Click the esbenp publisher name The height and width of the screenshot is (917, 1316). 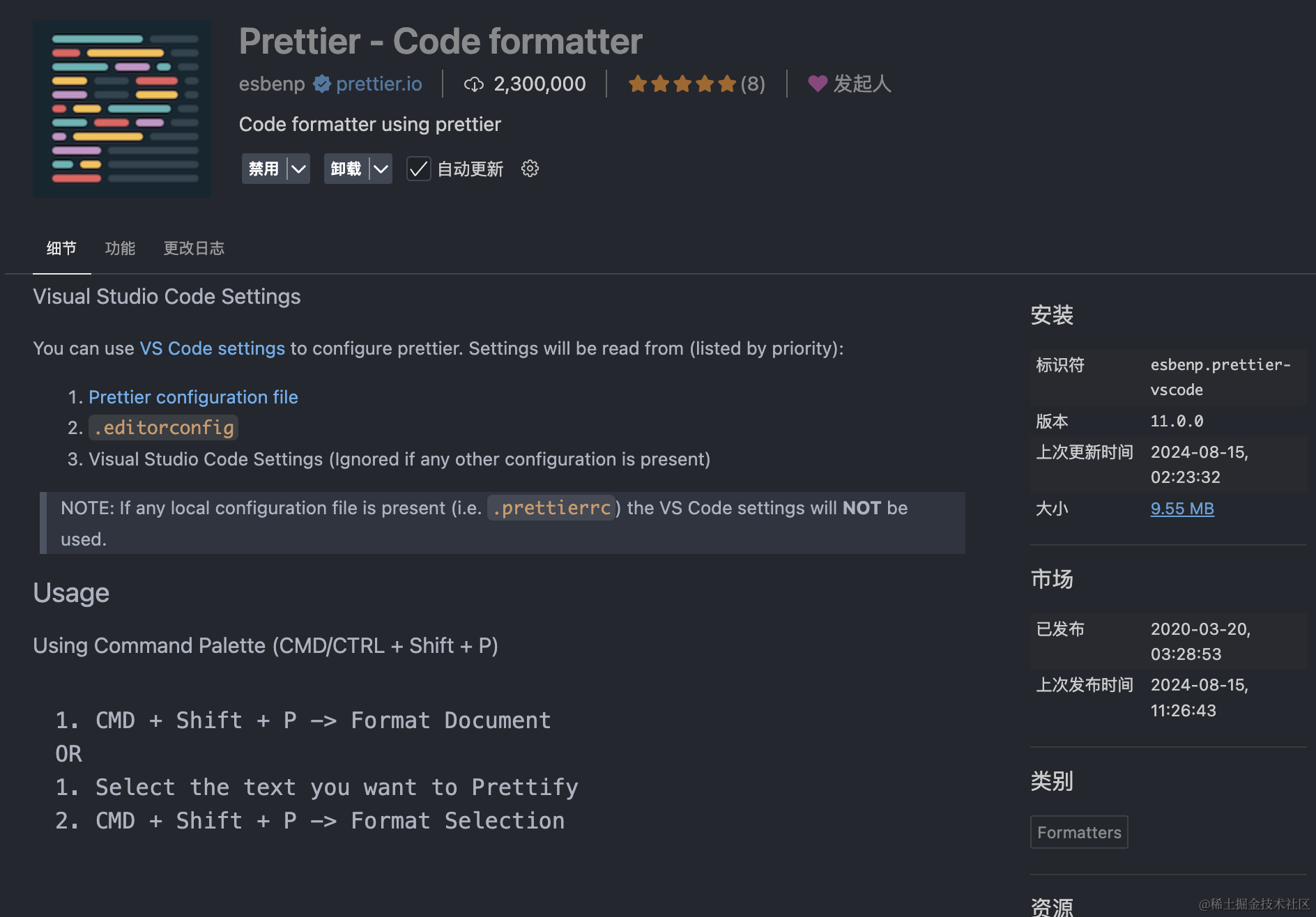[x=272, y=84]
